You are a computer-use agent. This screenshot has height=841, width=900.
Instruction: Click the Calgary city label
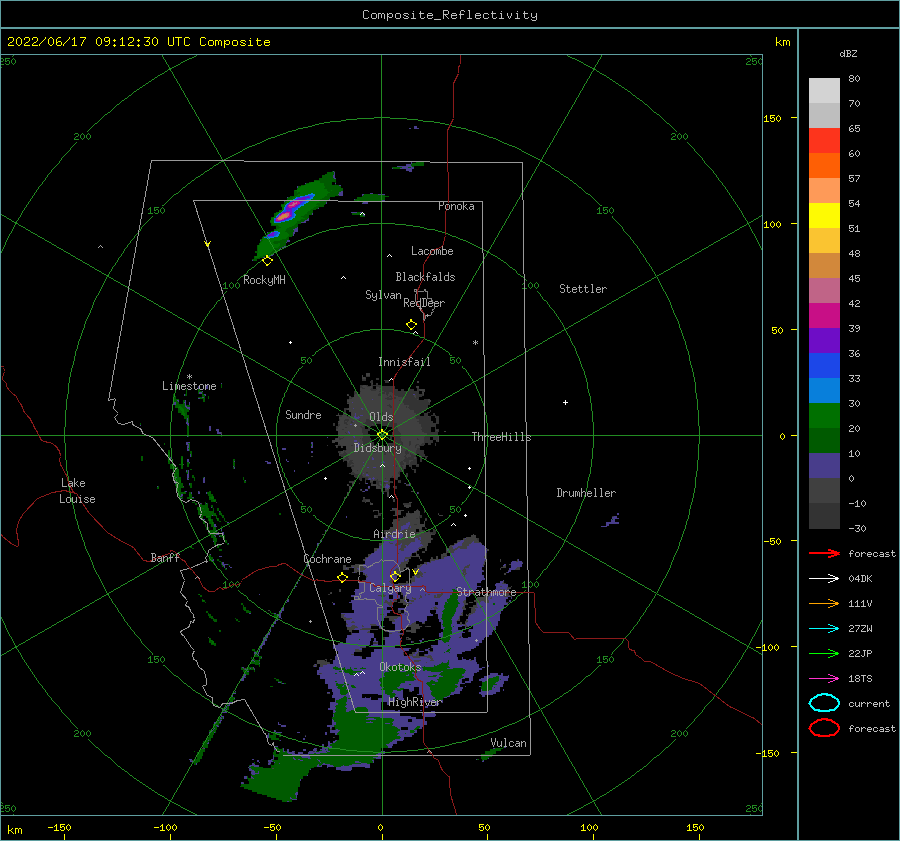[390, 588]
